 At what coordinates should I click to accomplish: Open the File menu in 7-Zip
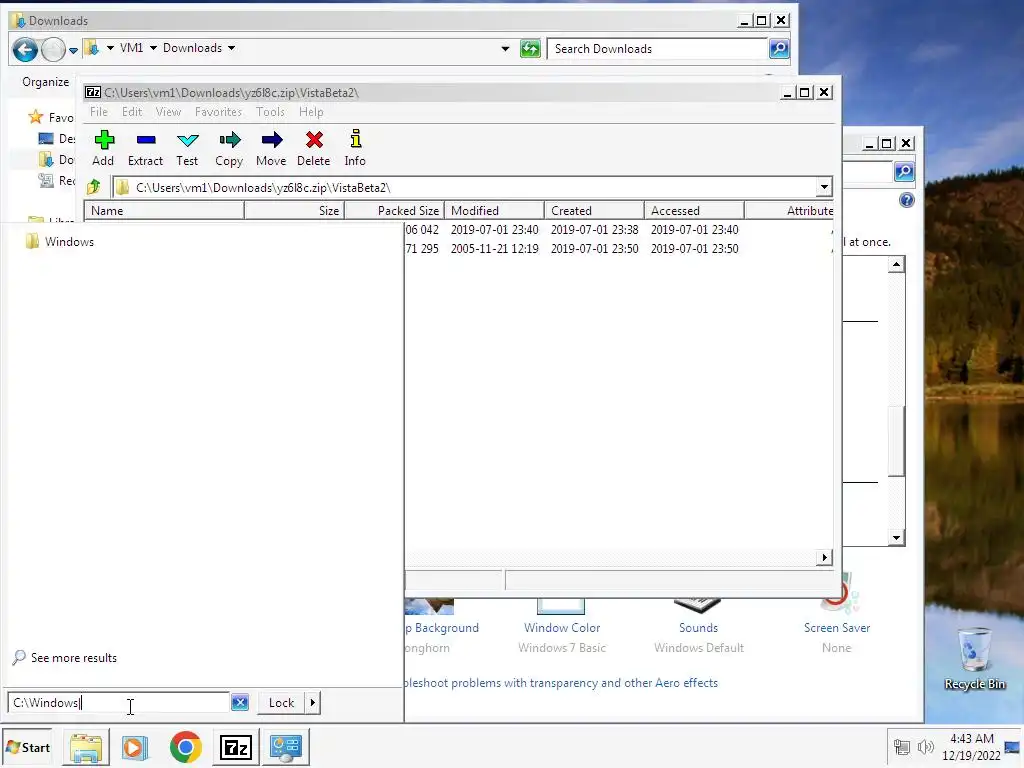99,112
